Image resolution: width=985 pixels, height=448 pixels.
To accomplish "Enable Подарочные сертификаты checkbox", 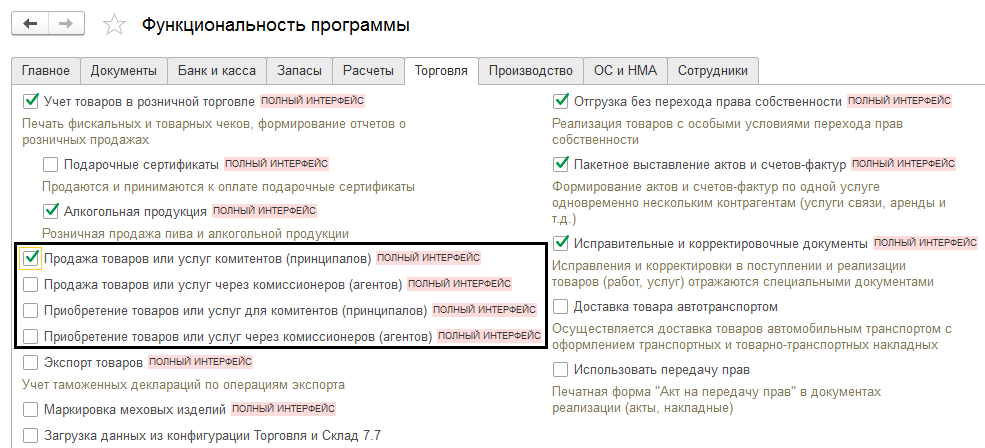I will pos(51,164).
